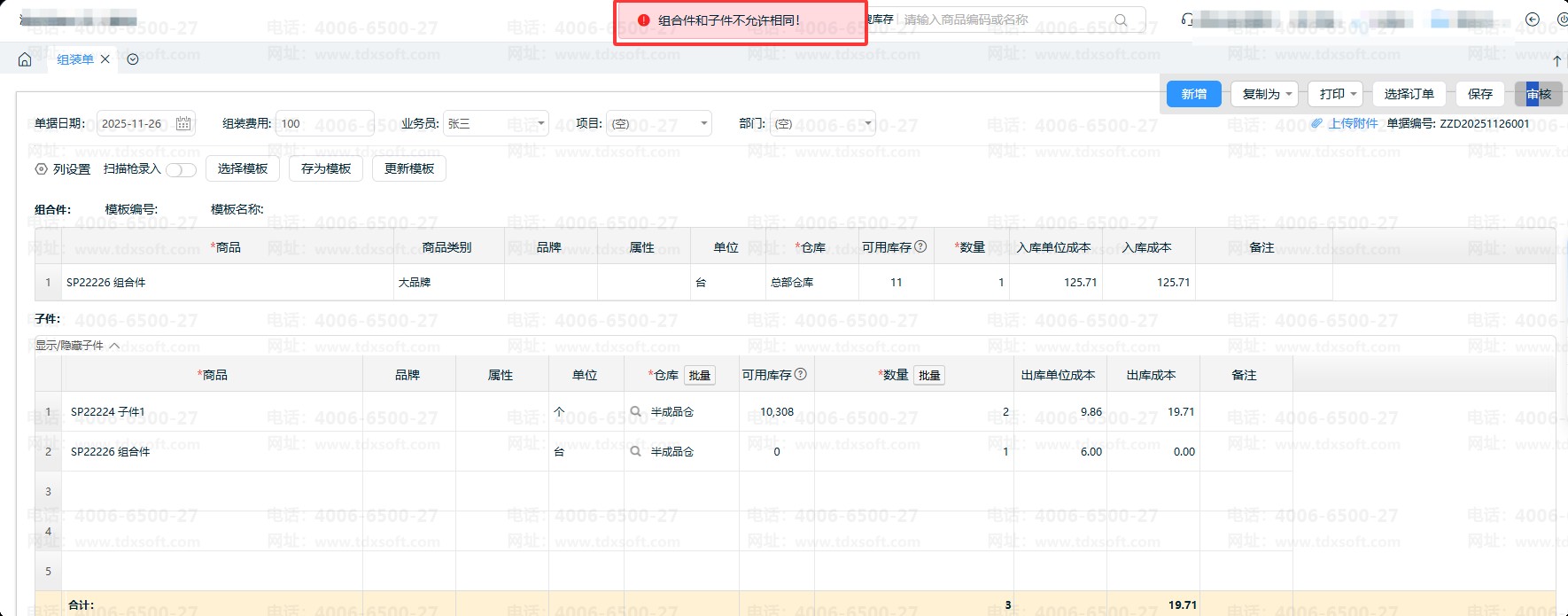The image size is (1568, 616).
Task: Click the 新增 button
Action: 1193,94
